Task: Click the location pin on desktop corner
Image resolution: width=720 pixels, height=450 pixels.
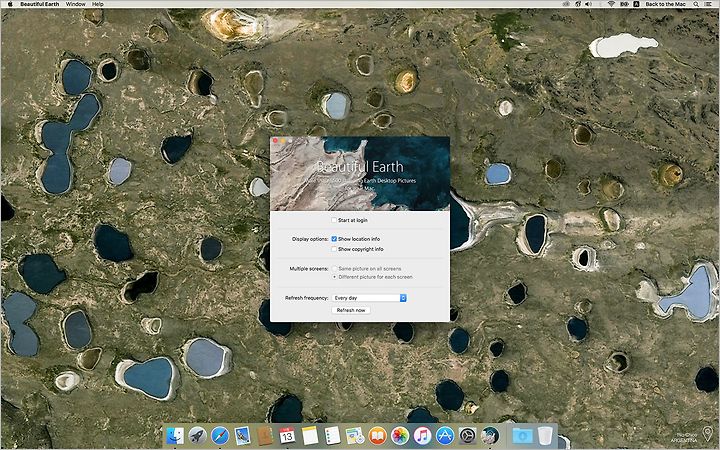Action: pos(708,433)
